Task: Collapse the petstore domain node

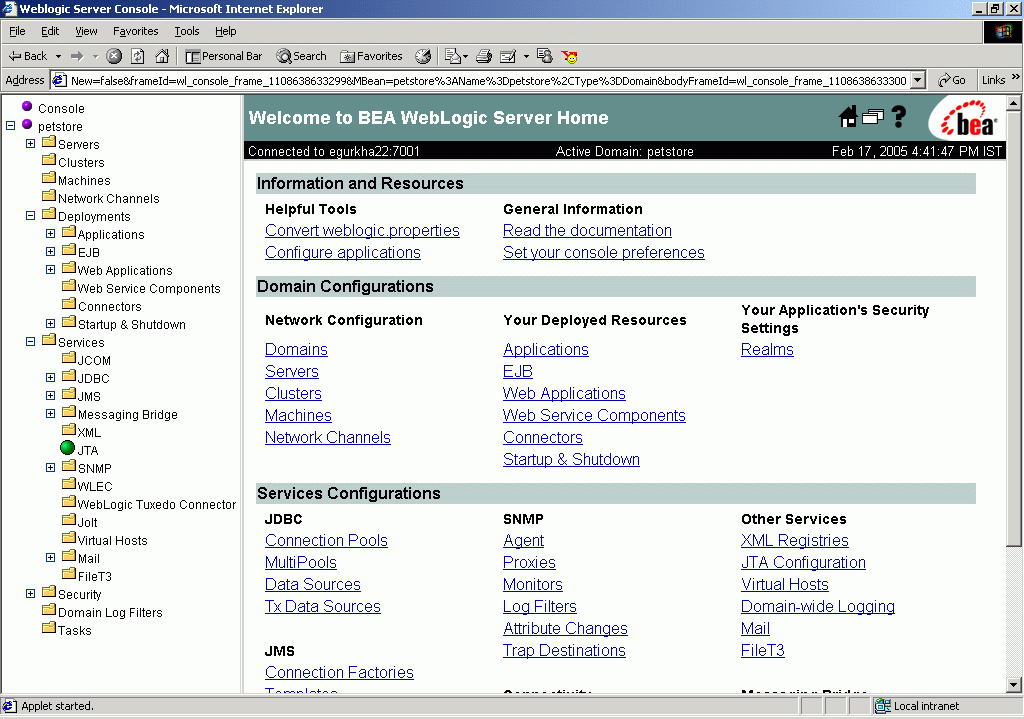Action: coord(10,125)
